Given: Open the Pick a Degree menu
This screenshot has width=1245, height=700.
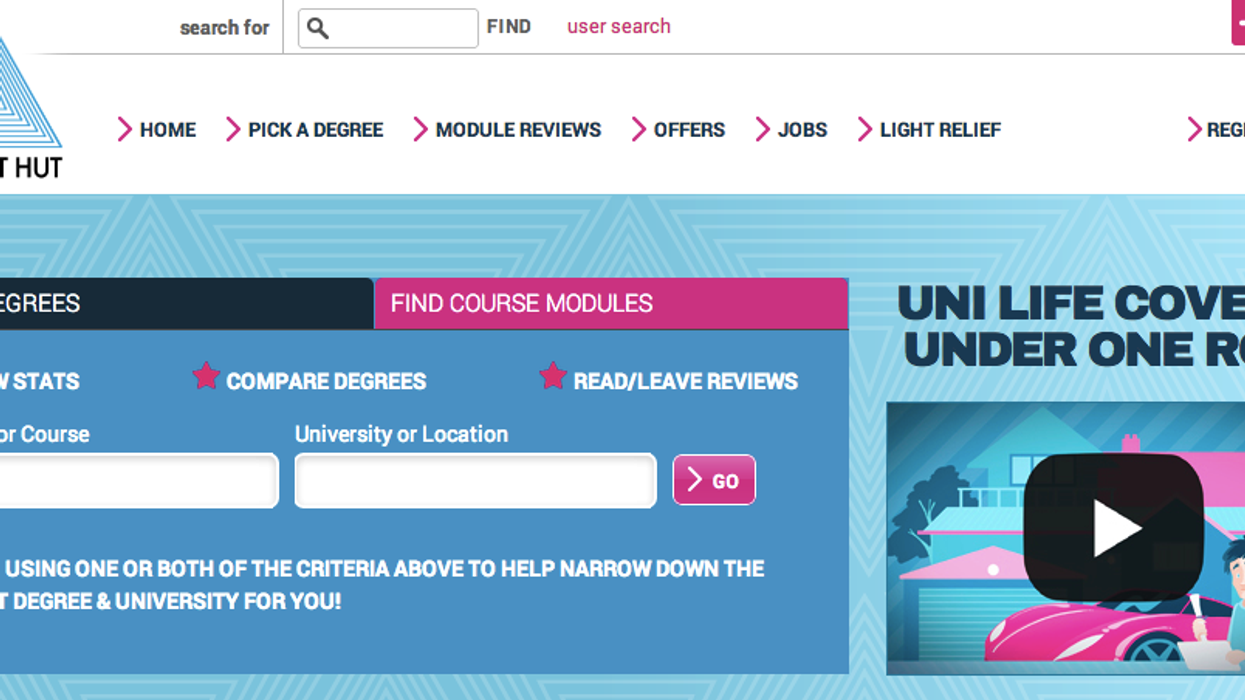Looking at the screenshot, I should [315, 130].
